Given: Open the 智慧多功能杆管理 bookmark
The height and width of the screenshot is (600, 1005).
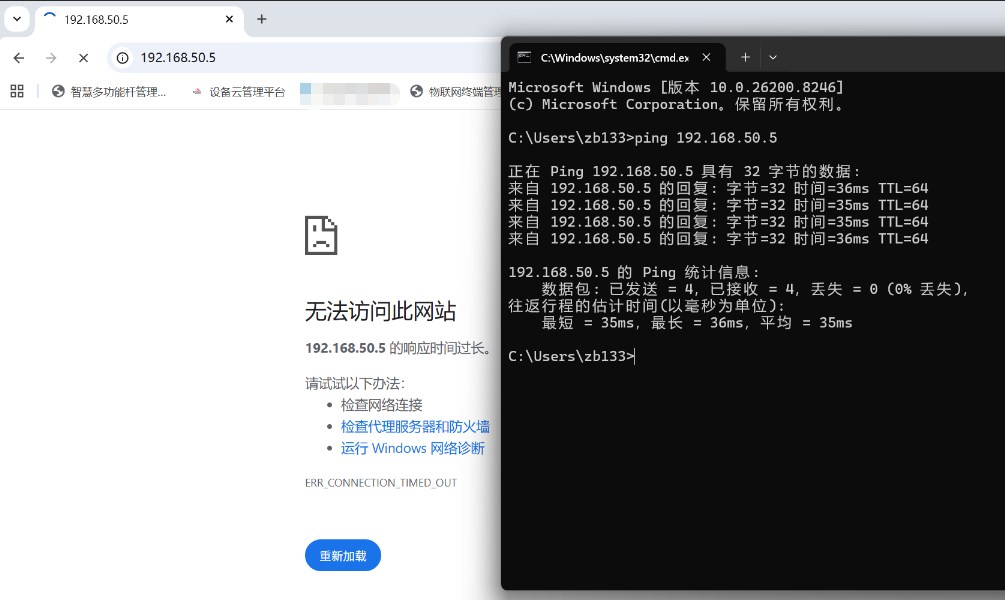Looking at the screenshot, I should (x=109, y=92).
